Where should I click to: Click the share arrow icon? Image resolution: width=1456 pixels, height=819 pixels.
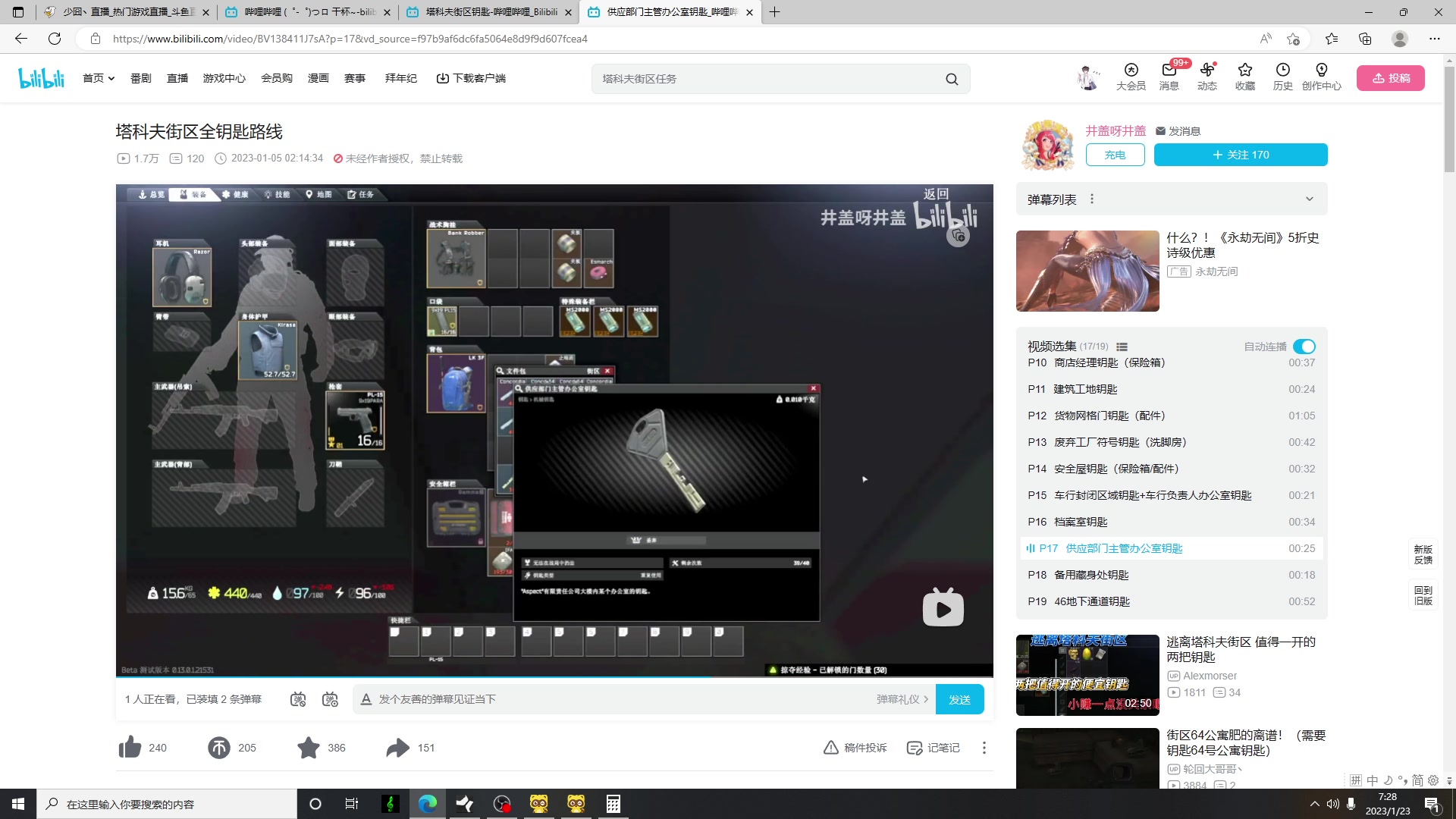[x=397, y=748]
